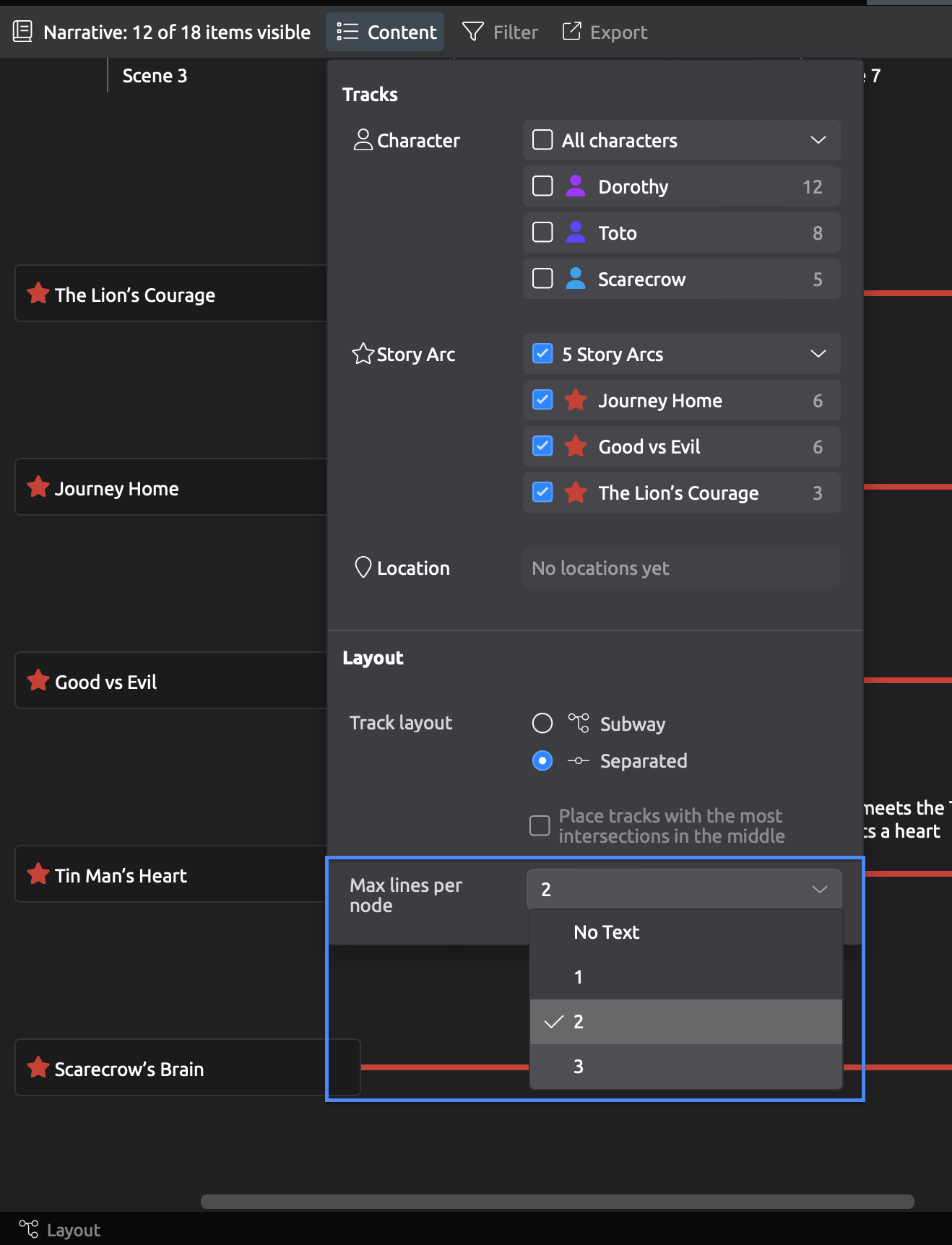
Task: Click the Narrative document icon
Action: pyautogui.click(x=22, y=32)
